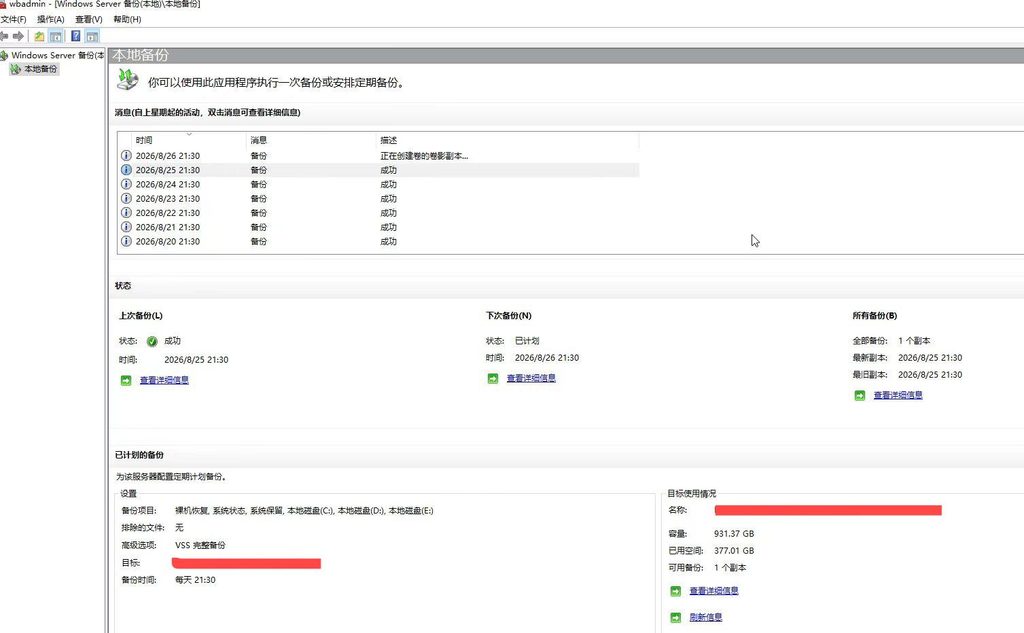This screenshot has height=633, width=1024.
Task: Click the backup items list starting with 裸机恢复
Action: point(304,511)
